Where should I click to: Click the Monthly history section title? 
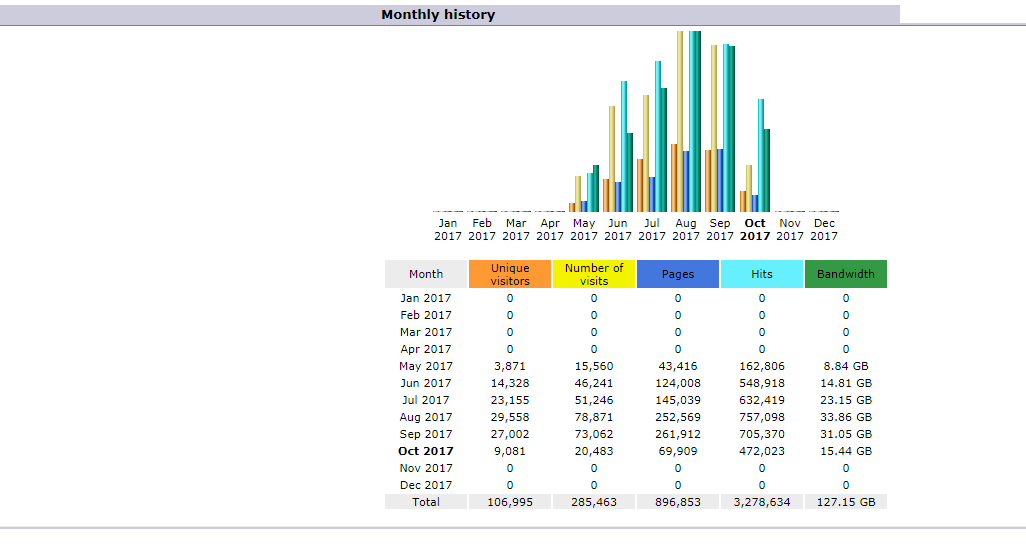438,15
